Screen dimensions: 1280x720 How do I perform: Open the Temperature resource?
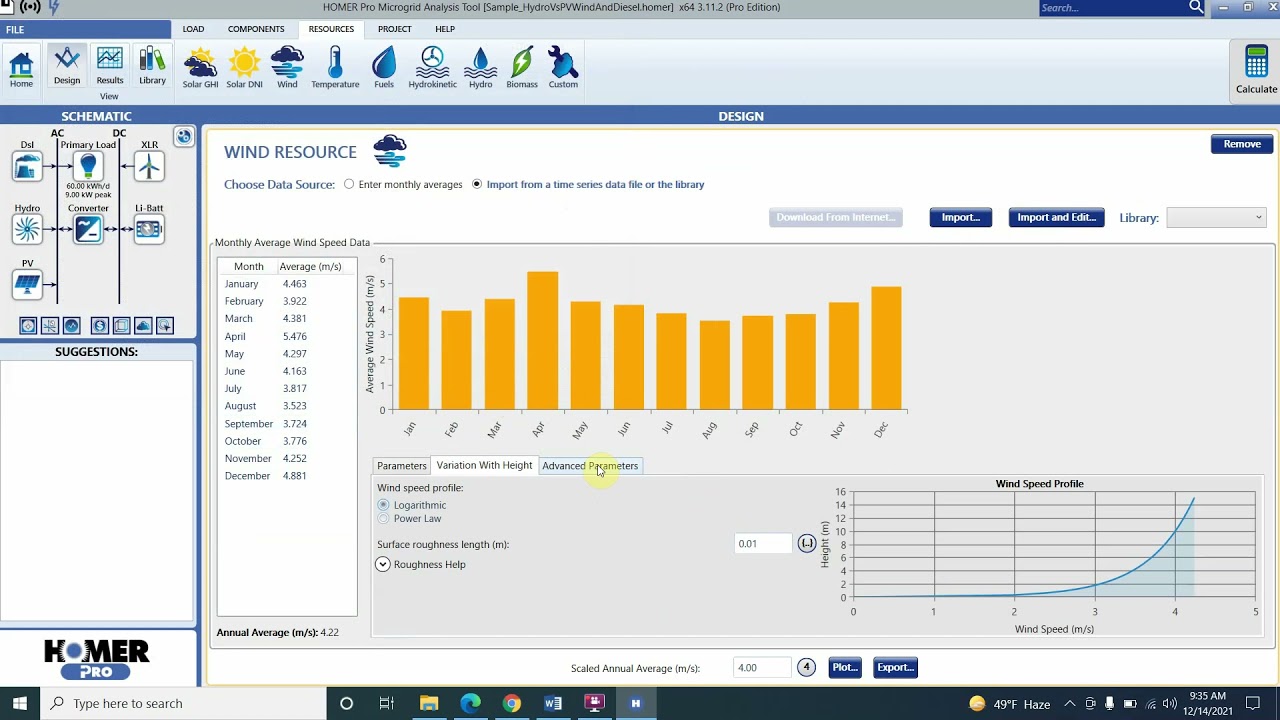point(335,68)
